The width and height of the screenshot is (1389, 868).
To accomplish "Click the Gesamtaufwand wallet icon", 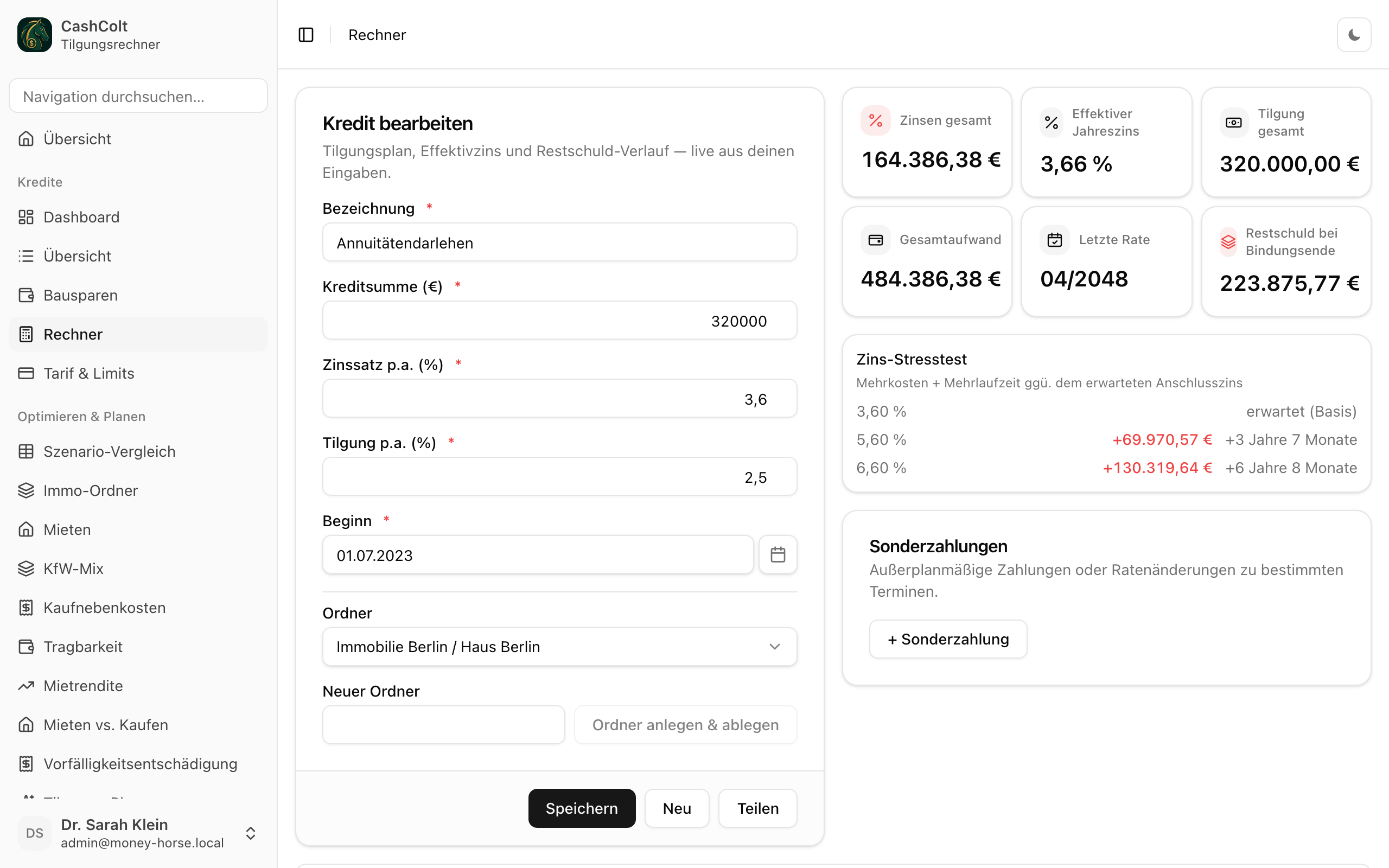I will tap(875, 240).
